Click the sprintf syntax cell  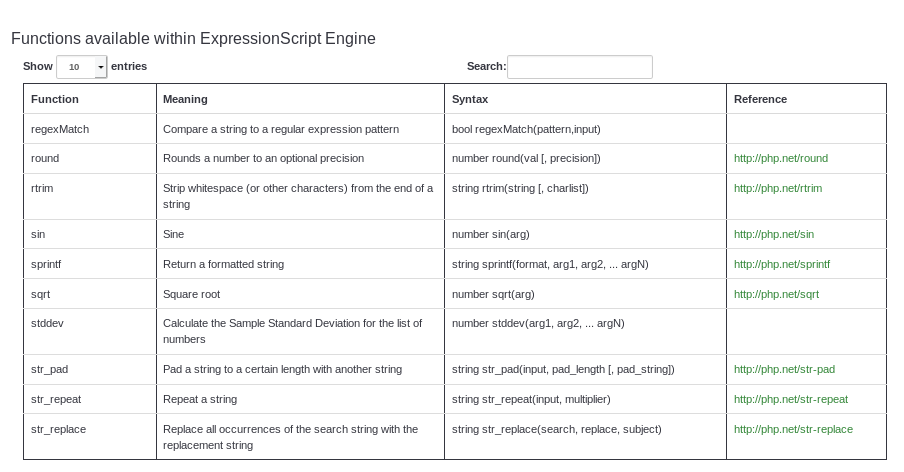[x=550, y=264]
